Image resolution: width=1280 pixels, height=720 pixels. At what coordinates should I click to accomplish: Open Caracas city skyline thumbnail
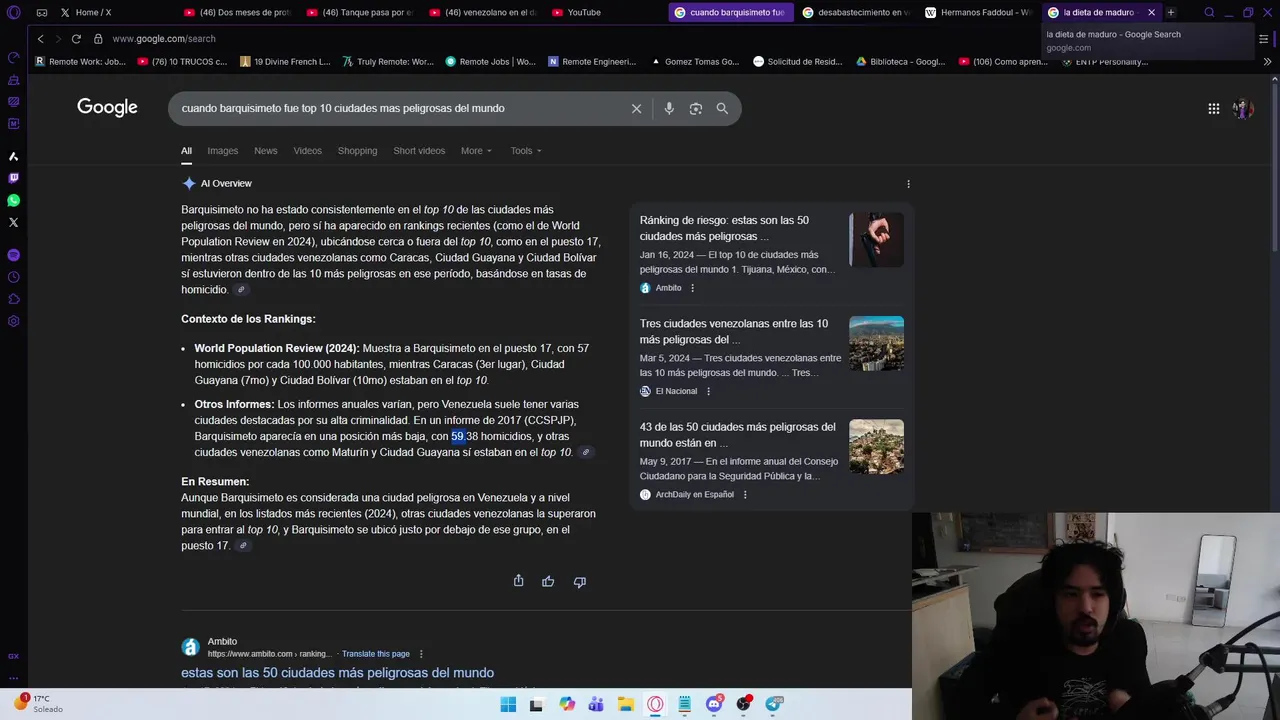coord(876,343)
